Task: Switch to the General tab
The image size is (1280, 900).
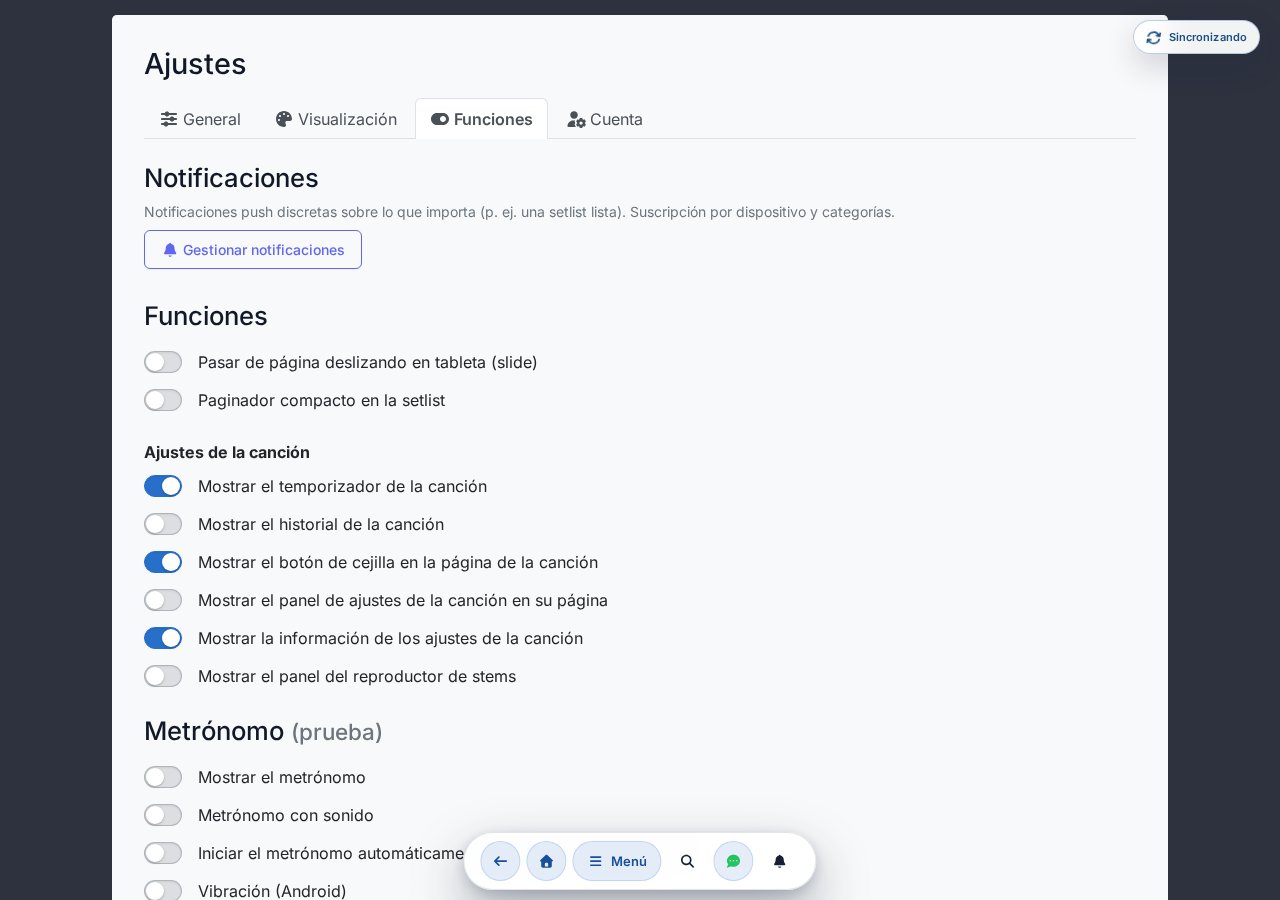Action: point(201,119)
